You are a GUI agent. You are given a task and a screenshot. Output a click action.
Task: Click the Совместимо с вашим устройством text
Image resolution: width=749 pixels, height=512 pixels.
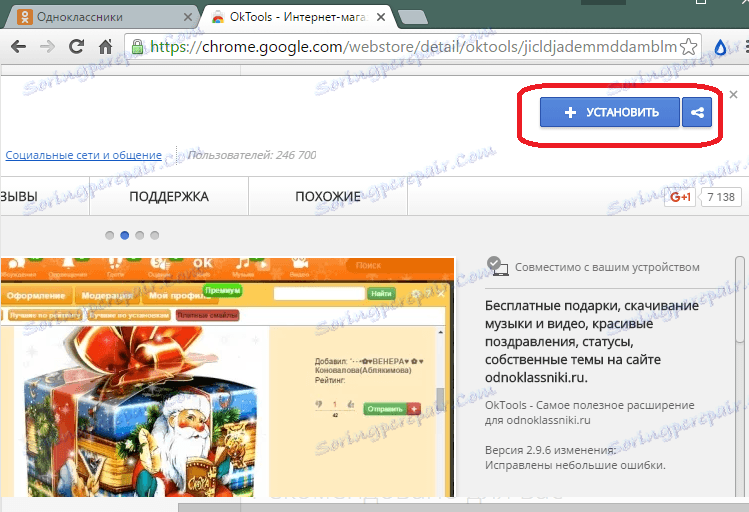click(607, 267)
